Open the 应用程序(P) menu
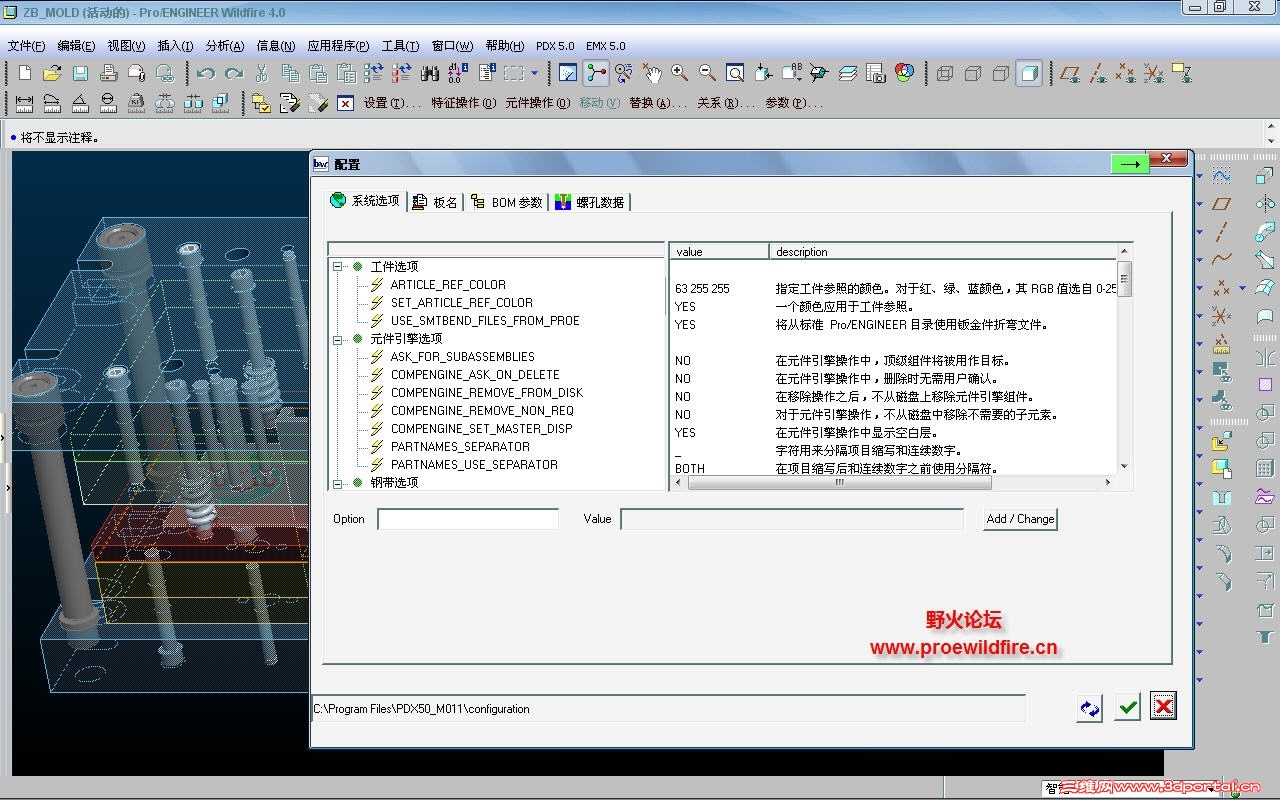Screen dimensions: 1280x800 tap(338, 46)
